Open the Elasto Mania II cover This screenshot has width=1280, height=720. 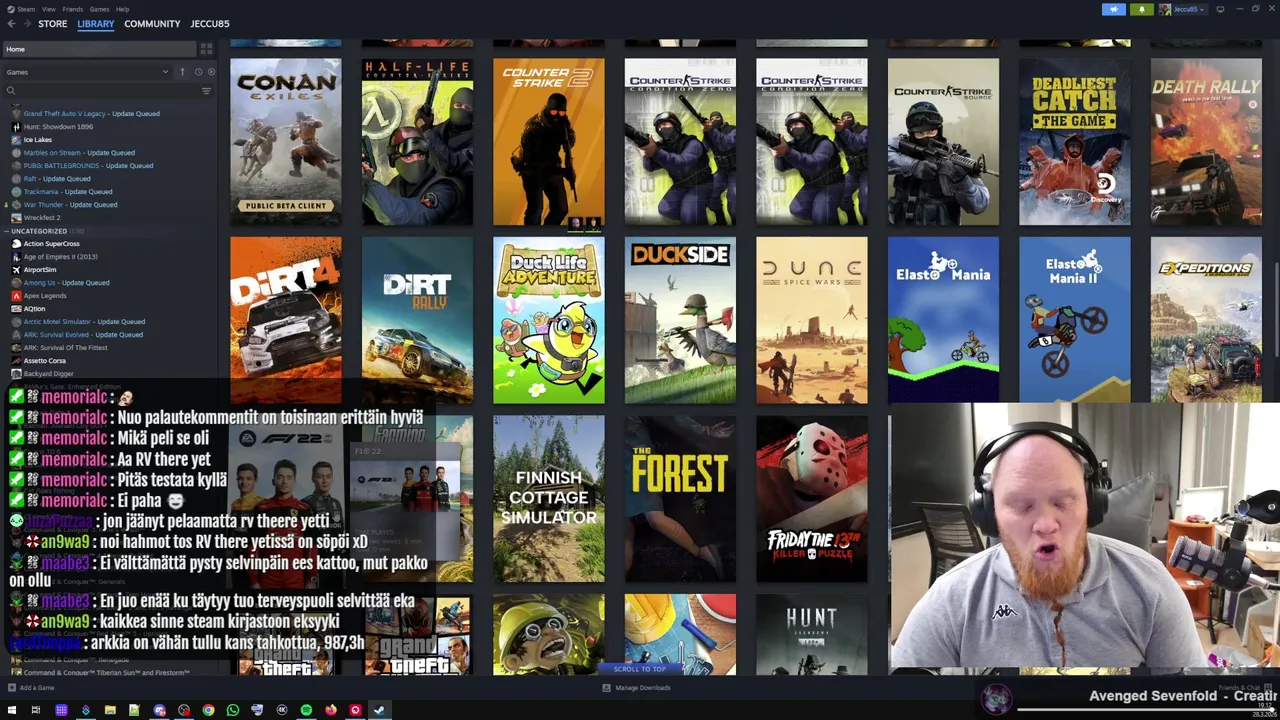1075,320
